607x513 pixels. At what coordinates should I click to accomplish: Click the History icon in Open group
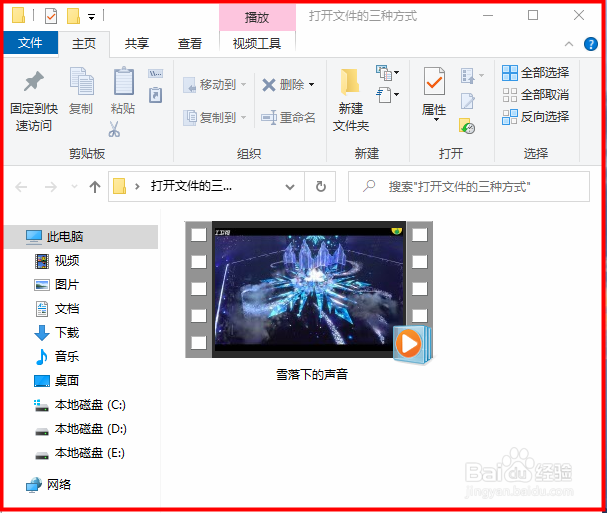[x=467, y=126]
